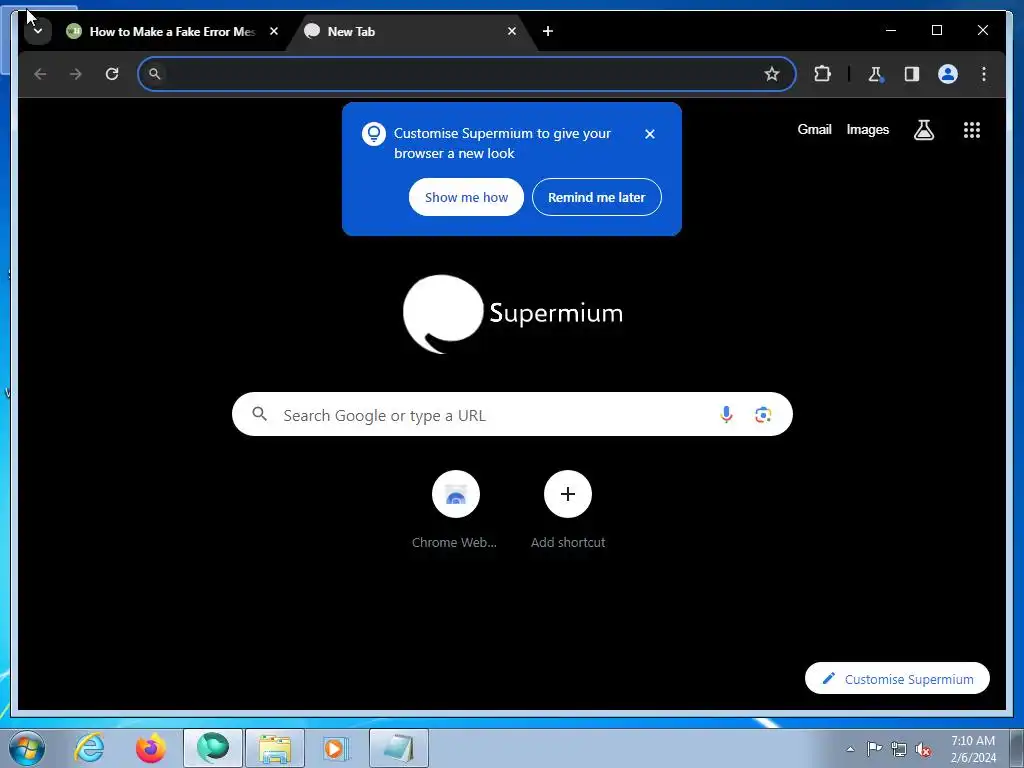The height and width of the screenshot is (768, 1024).
Task: Open the tab search dropdown arrow
Action: tap(37, 31)
